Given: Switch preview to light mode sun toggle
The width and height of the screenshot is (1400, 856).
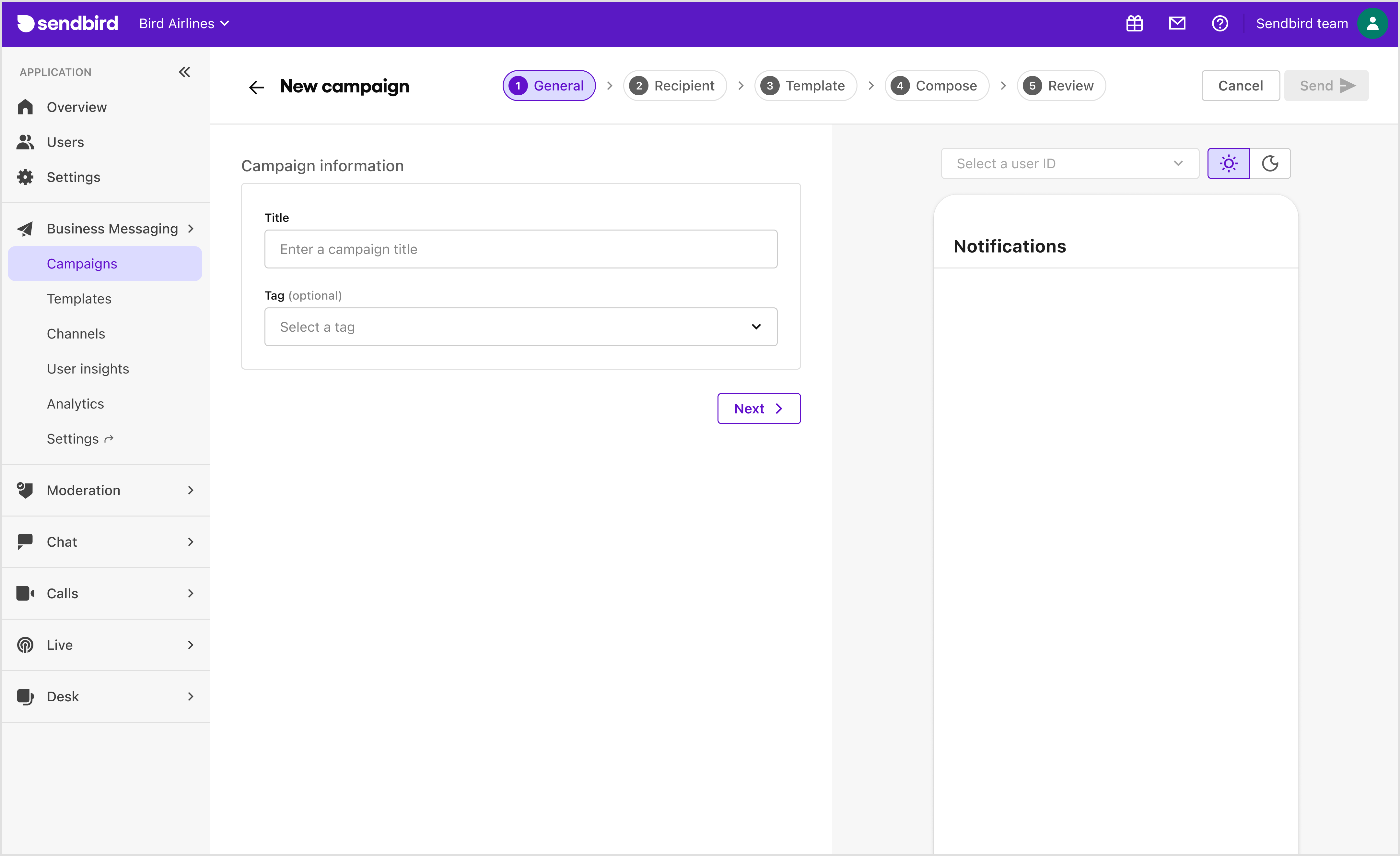Looking at the screenshot, I should click(x=1229, y=164).
